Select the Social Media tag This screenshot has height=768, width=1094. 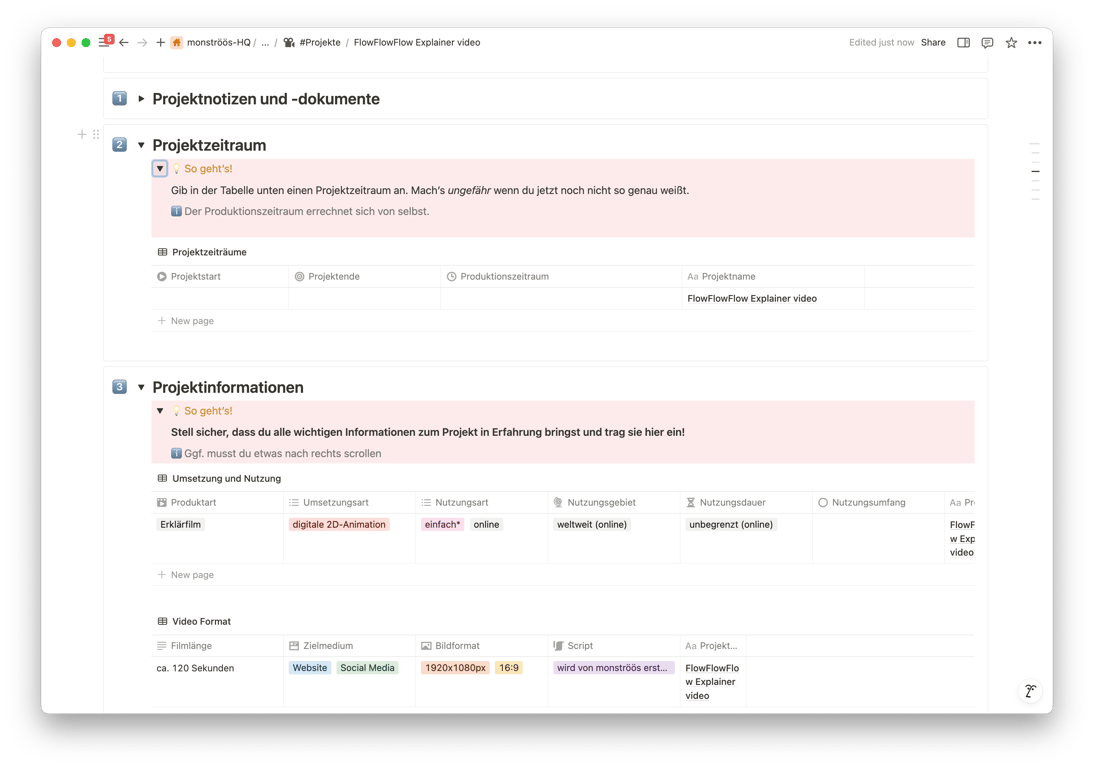pyautogui.click(x=367, y=668)
